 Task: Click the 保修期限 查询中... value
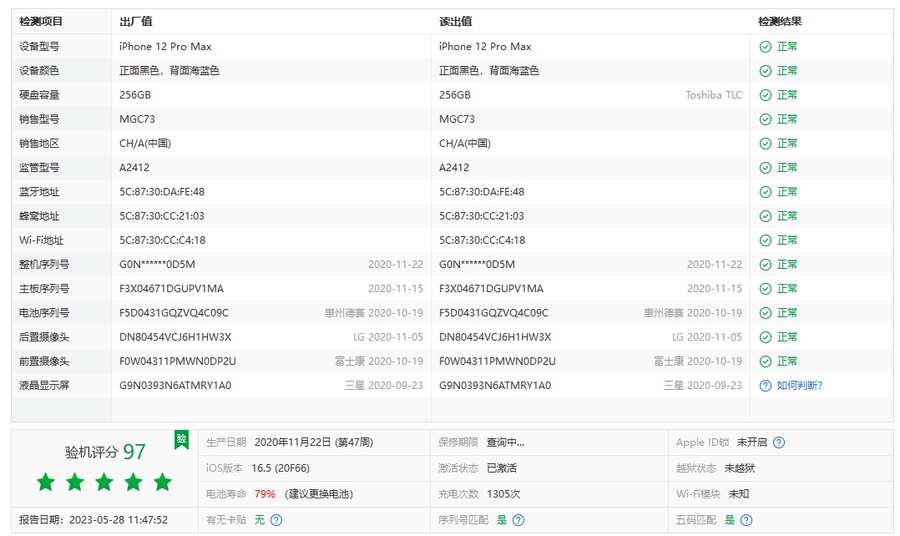click(x=505, y=442)
